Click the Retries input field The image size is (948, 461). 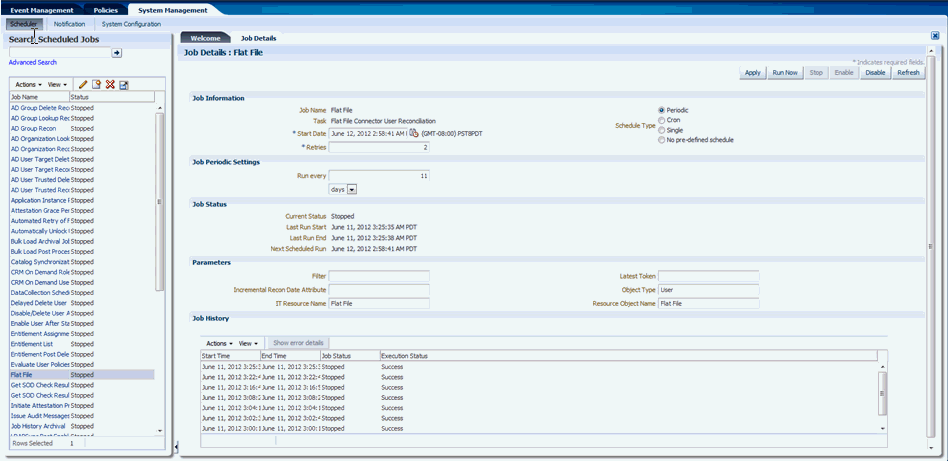pos(379,147)
